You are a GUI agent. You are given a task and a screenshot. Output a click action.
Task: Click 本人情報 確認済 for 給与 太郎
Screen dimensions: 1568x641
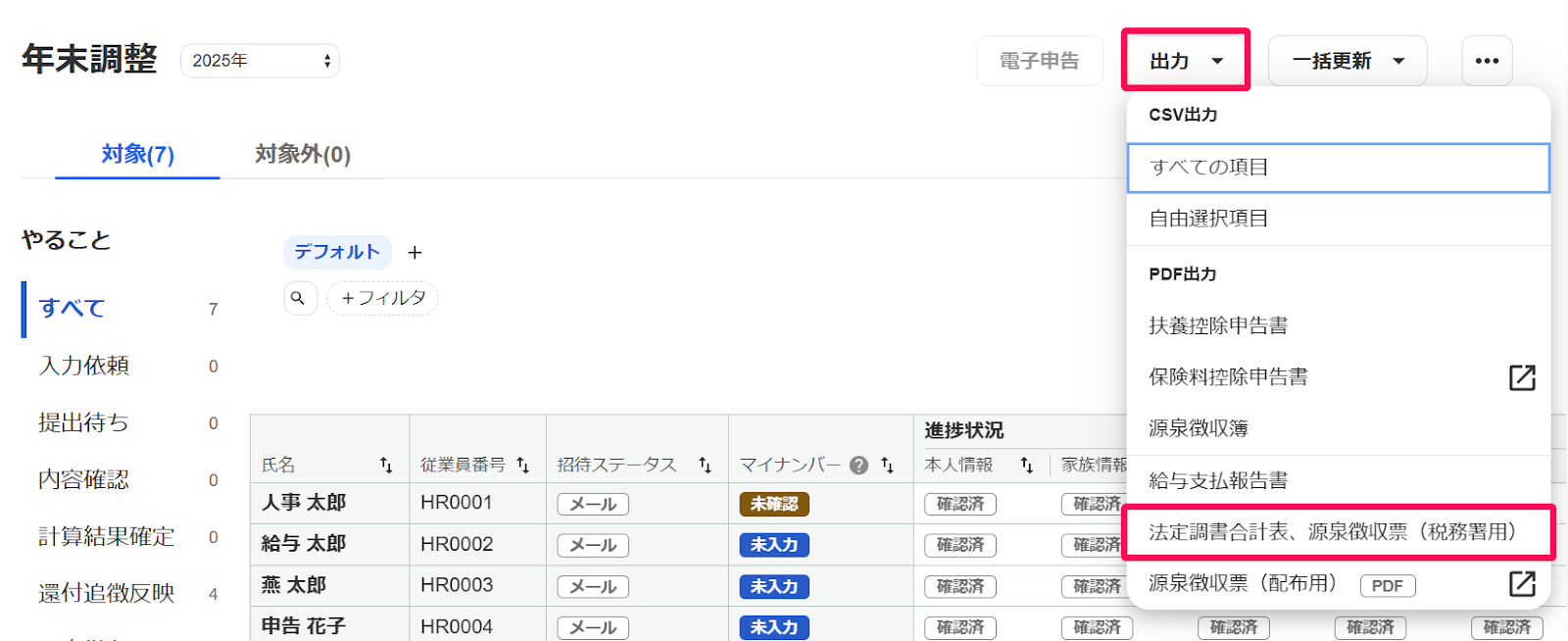point(960,546)
